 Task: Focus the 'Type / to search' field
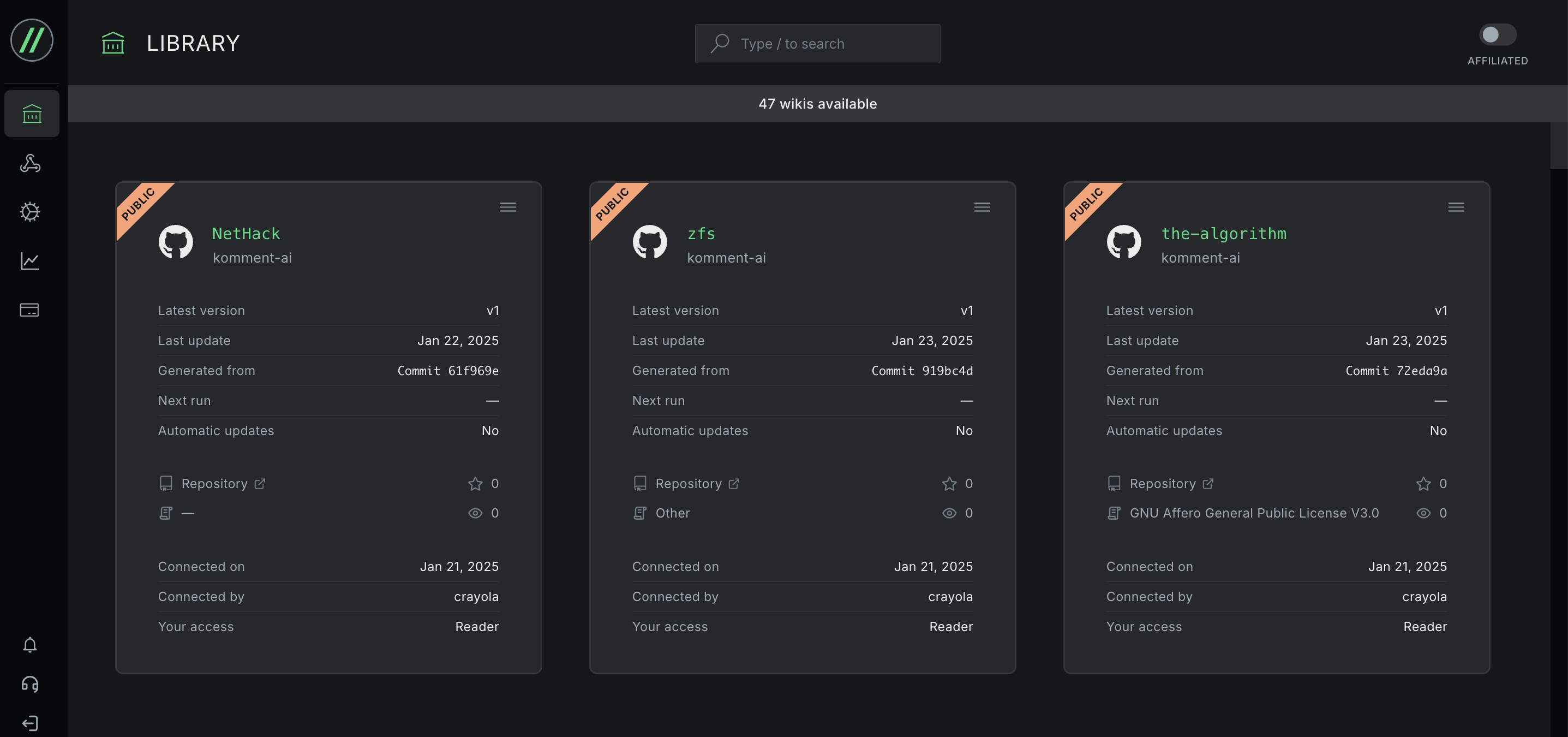(817, 43)
